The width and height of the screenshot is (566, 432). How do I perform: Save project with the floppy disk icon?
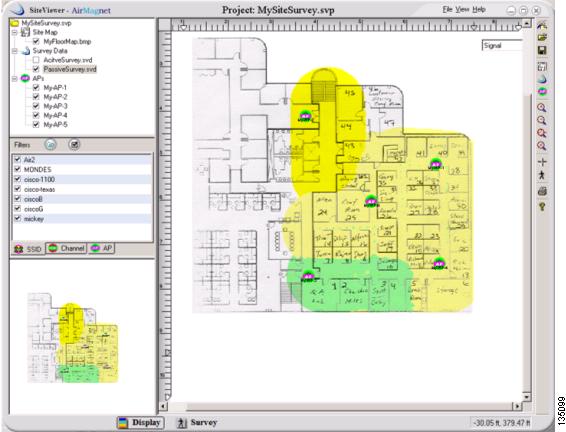click(x=542, y=50)
